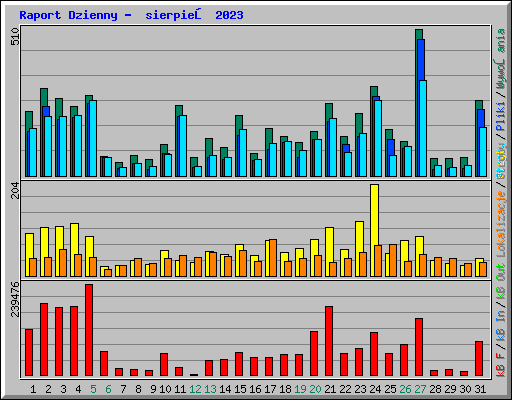Click the chart title 'Raport Dzienny - sierpień 2023'
The image size is (512, 400).
tap(131, 15)
